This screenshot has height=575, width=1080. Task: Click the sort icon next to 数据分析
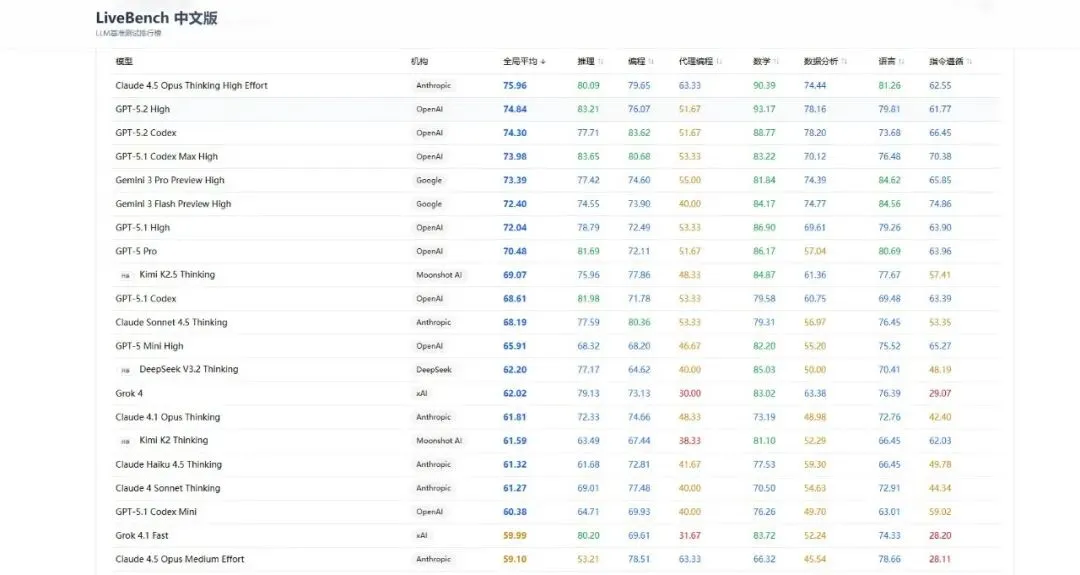click(x=844, y=62)
